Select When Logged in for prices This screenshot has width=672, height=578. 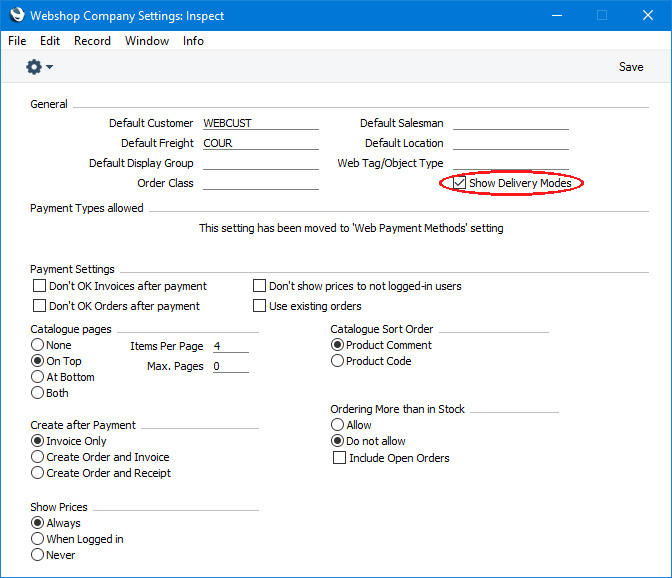(38, 539)
